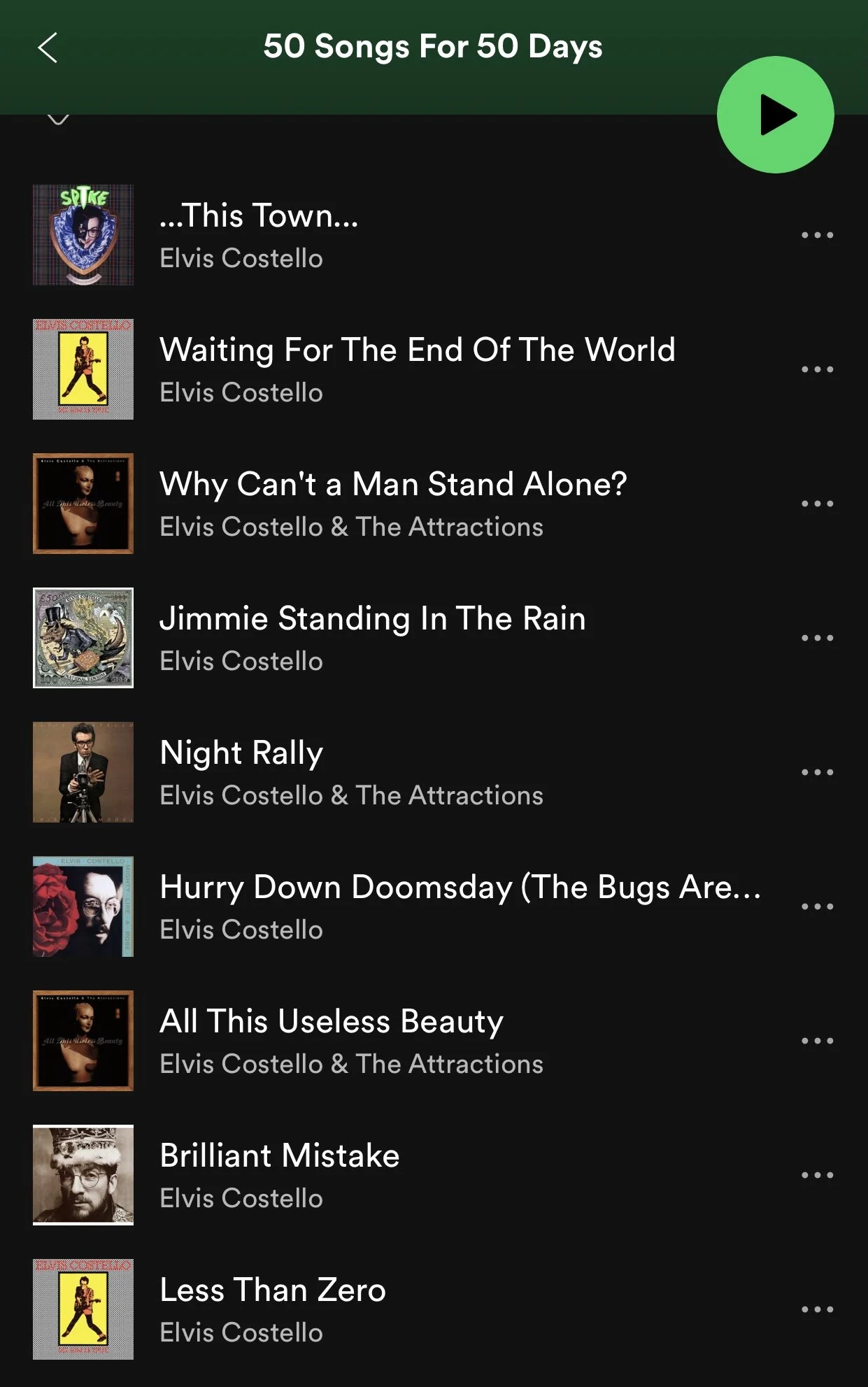Open three-dot menu for Hurry Down Doomsday
This screenshot has height=1387, width=868.
coord(817,906)
